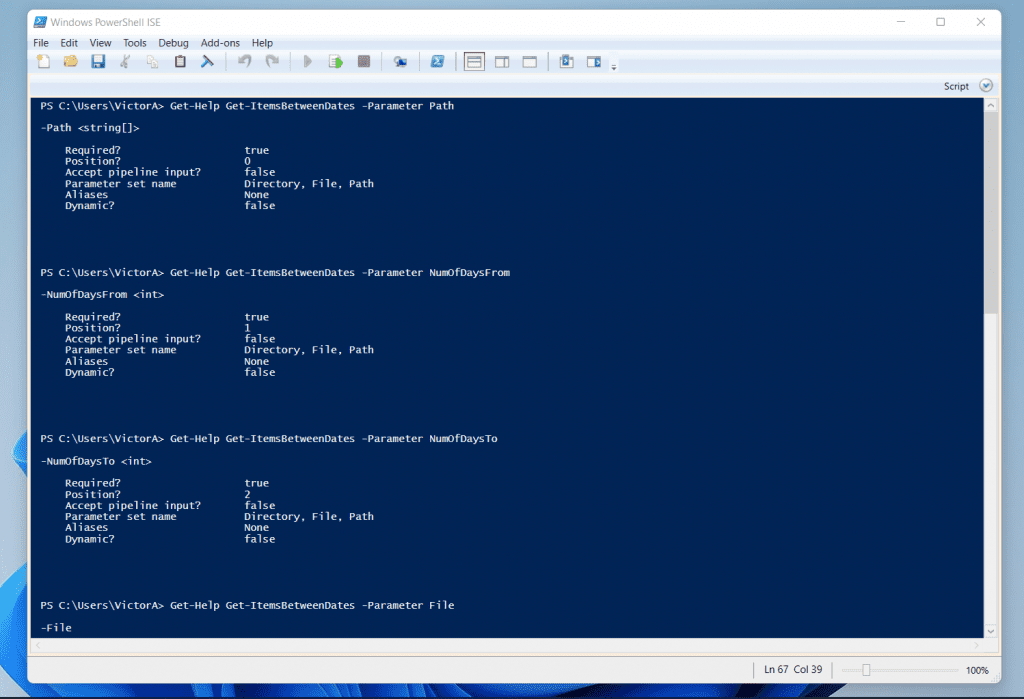The image size is (1024, 699).
Task: Open the Help menu
Action: [x=262, y=42]
